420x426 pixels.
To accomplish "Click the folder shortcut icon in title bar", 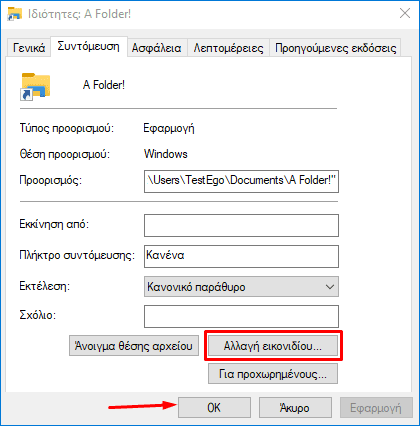I will (14, 14).
